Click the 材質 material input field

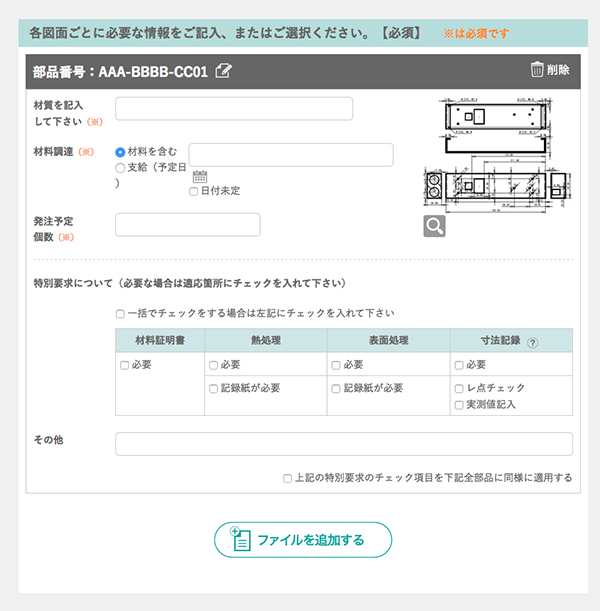click(234, 109)
